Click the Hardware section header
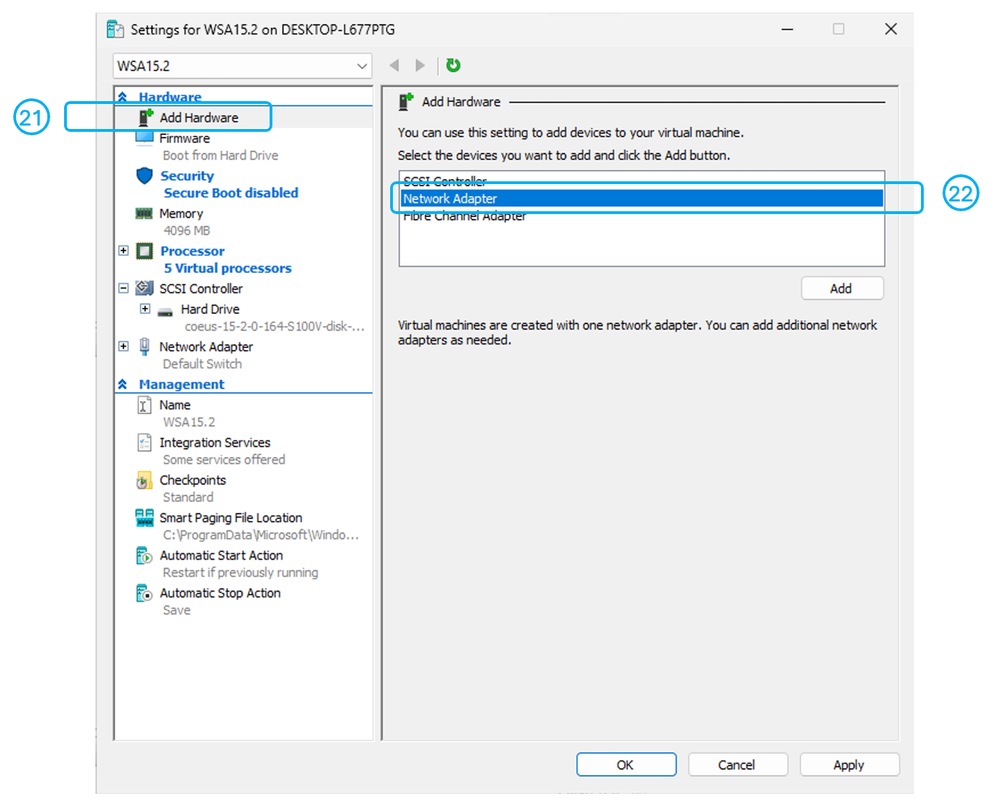 click(x=169, y=97)
